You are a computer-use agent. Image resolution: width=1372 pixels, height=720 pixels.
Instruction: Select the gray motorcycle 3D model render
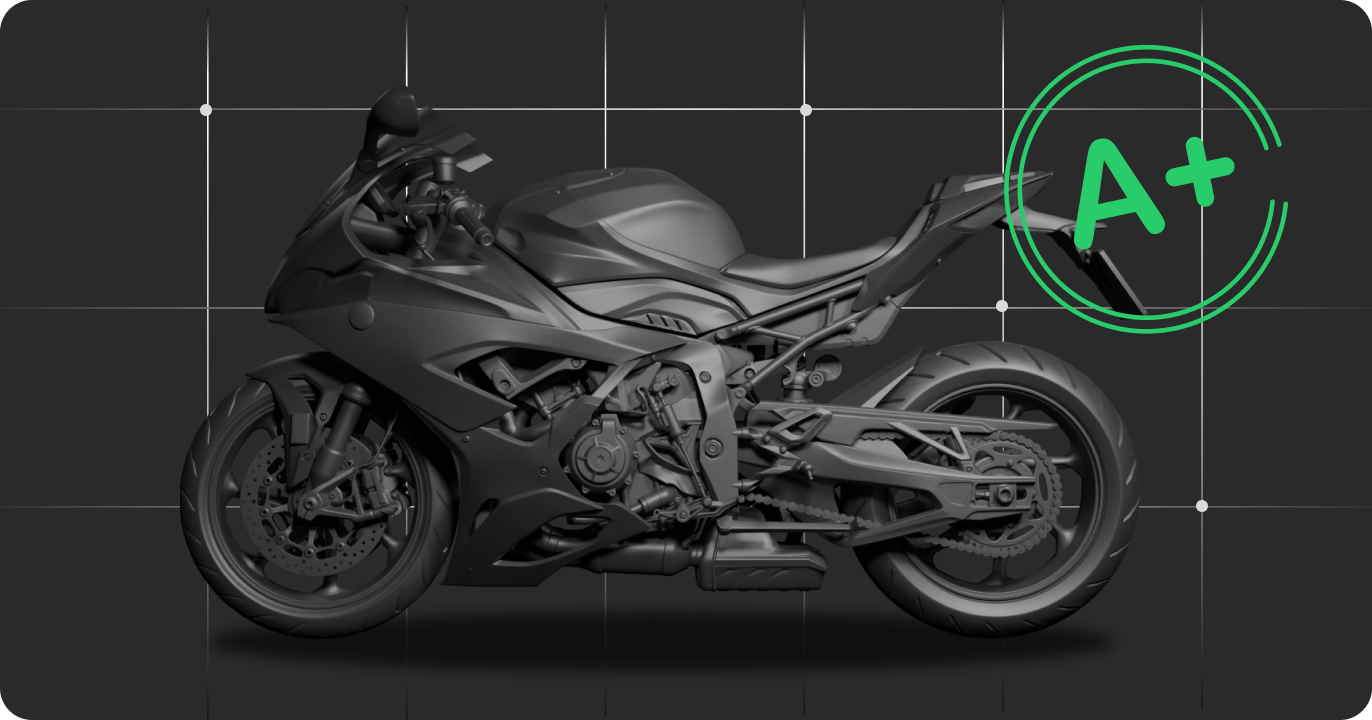(660, 364)
